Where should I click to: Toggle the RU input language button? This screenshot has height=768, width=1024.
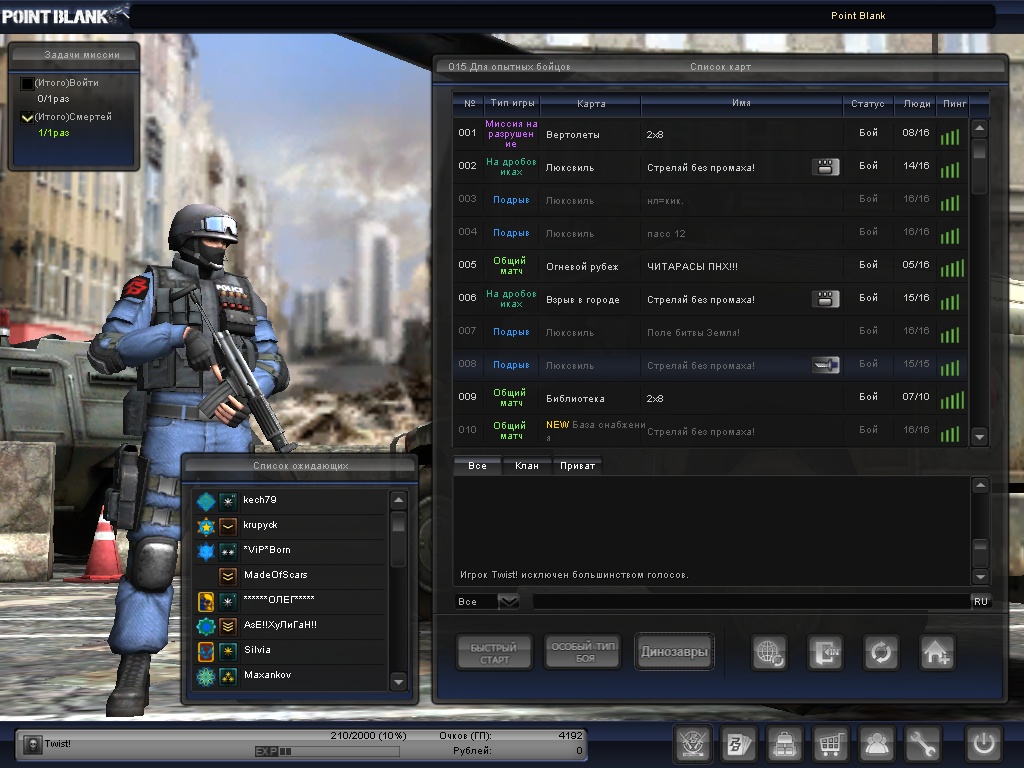pos(980,601)
